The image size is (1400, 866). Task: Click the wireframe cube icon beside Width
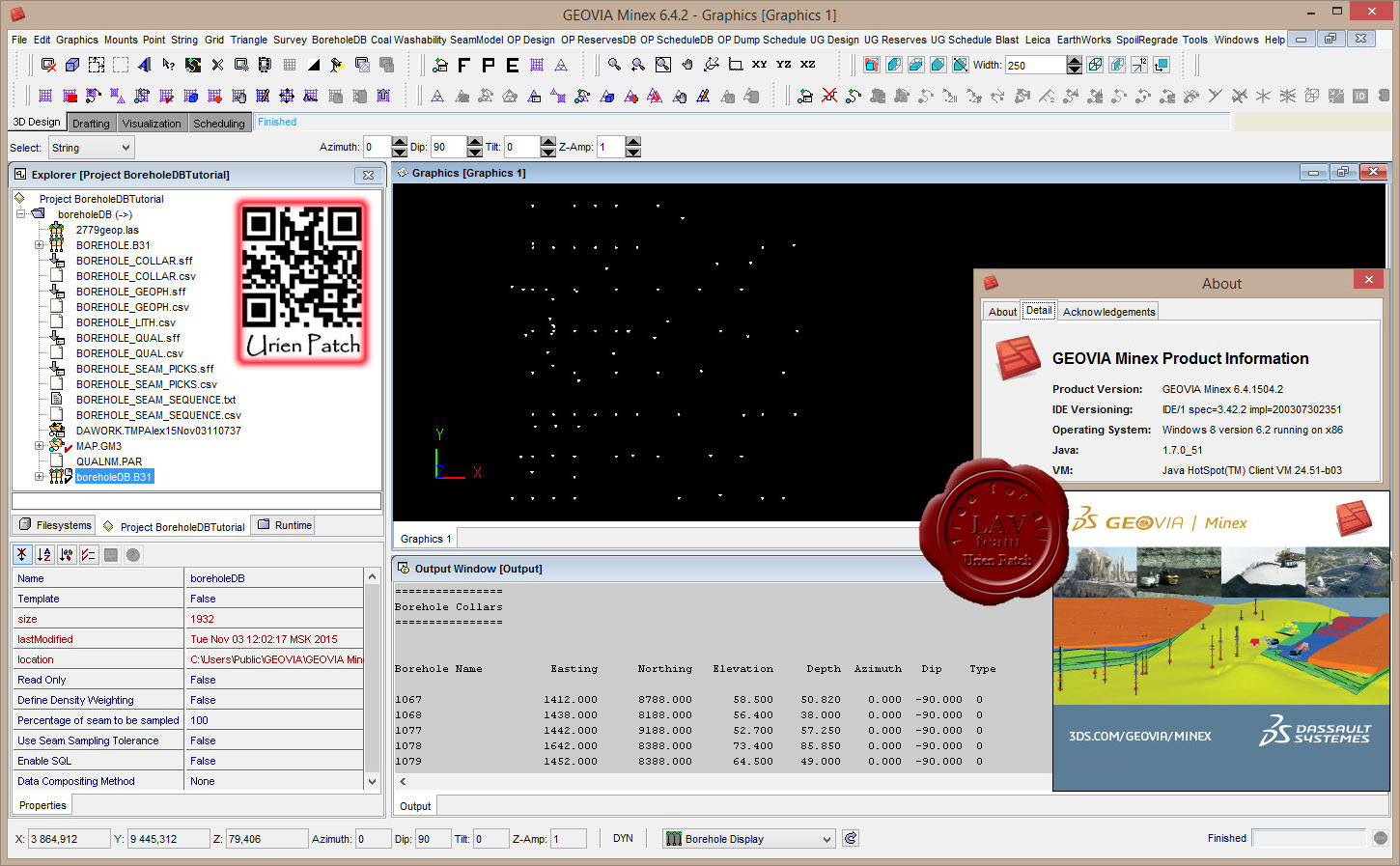click(x=1095, y=65)
